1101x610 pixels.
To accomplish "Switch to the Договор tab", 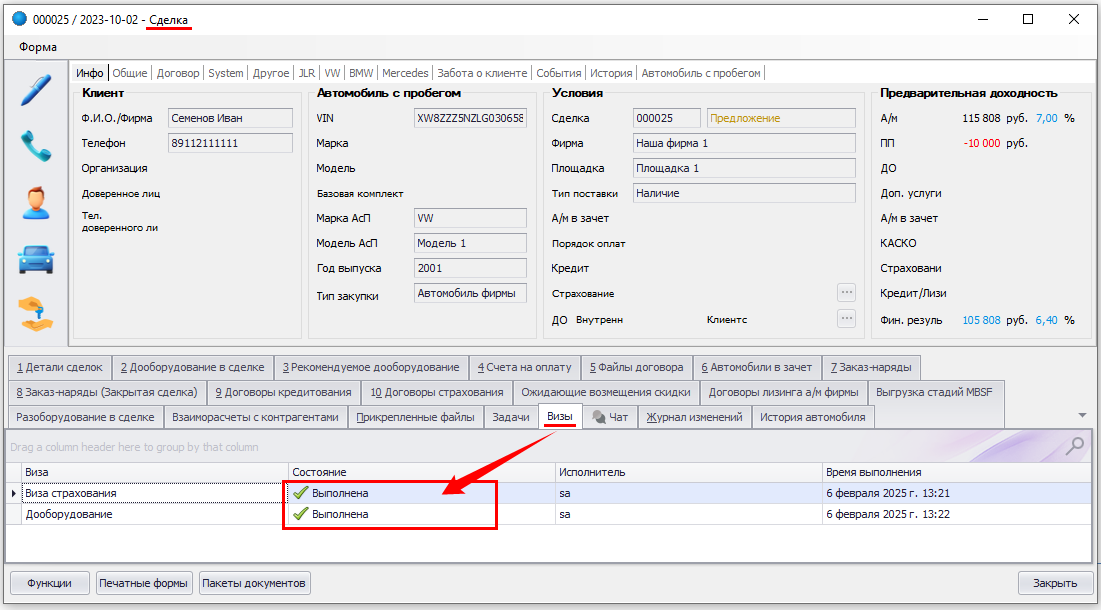I will coord(178,73).
